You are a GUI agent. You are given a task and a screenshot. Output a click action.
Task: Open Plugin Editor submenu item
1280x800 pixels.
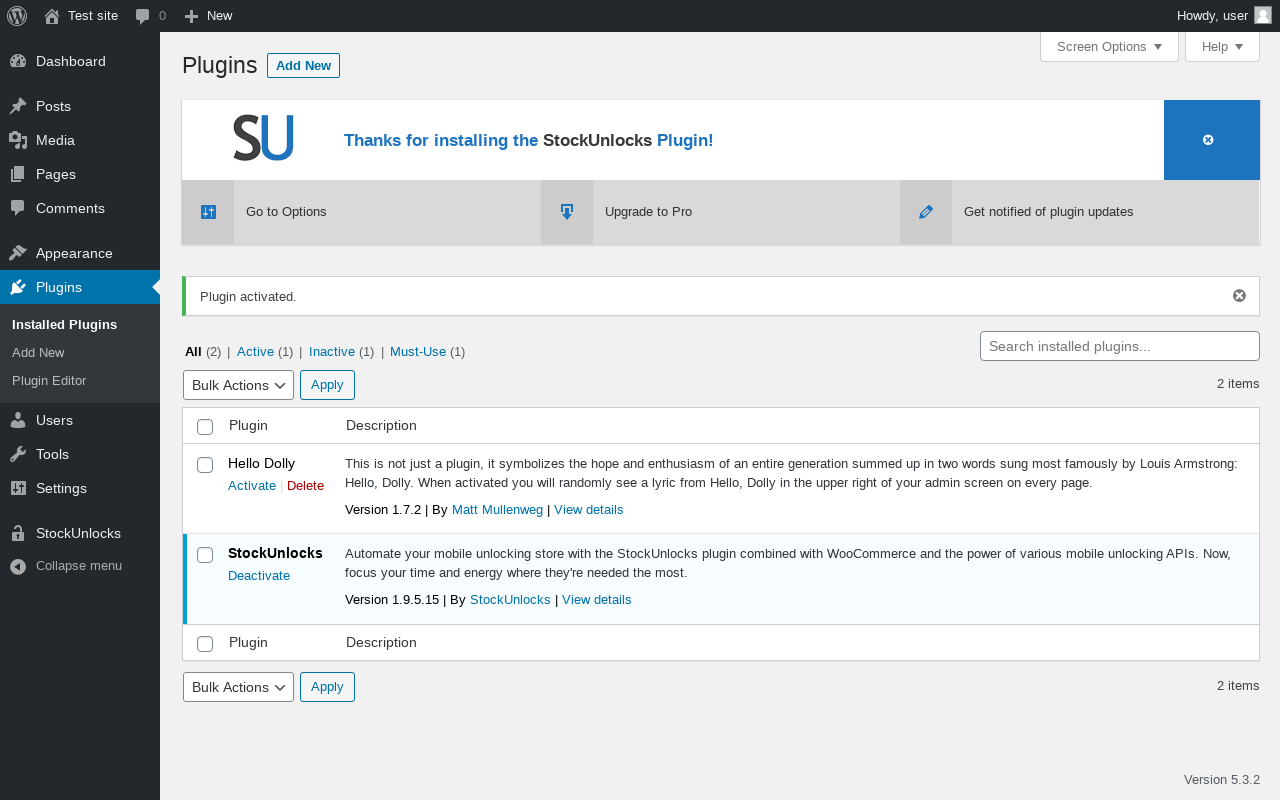(x=49, y=381)
